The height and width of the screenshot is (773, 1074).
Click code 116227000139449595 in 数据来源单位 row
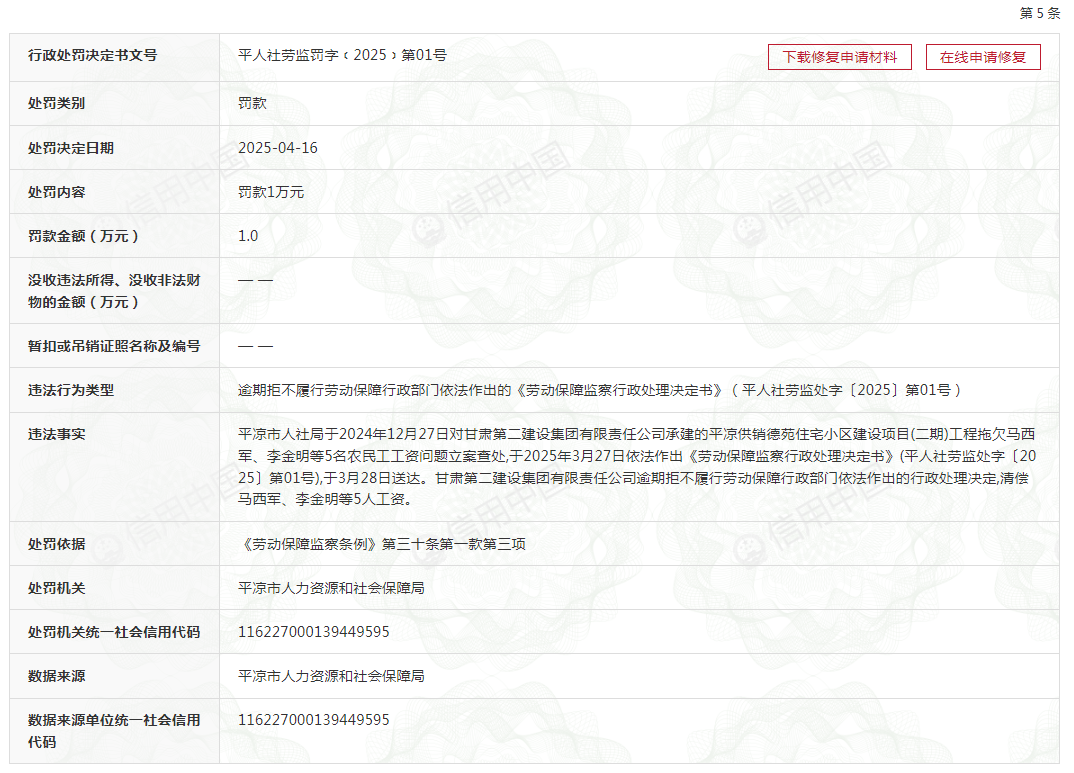[x=314, y=720]
